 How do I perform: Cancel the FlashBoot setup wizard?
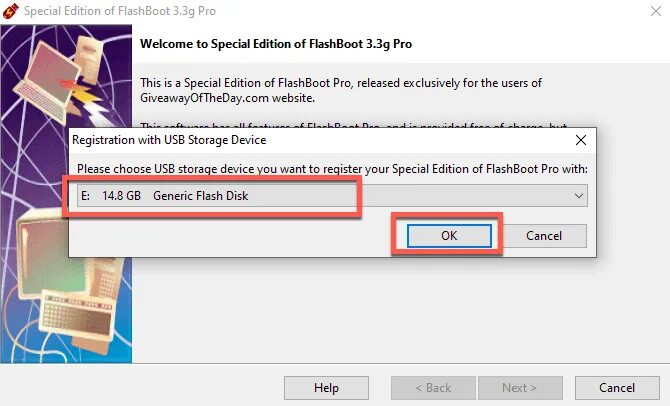click(616, 387)
